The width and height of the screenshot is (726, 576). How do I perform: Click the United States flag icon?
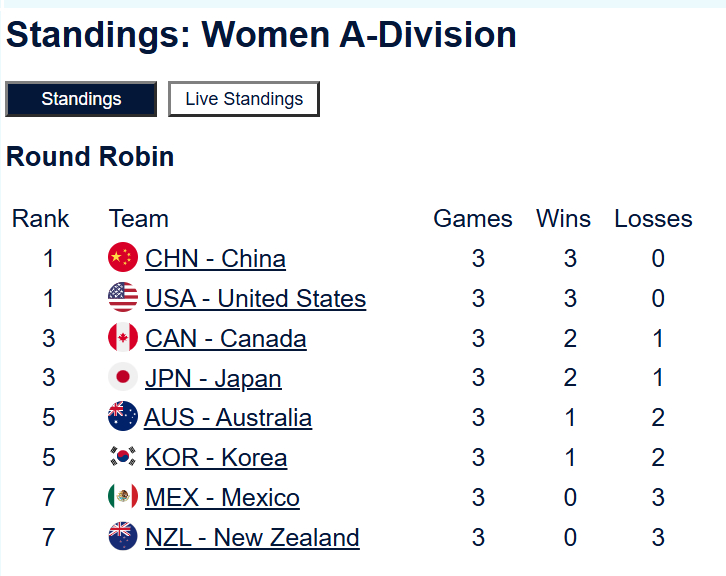(122, 298)
